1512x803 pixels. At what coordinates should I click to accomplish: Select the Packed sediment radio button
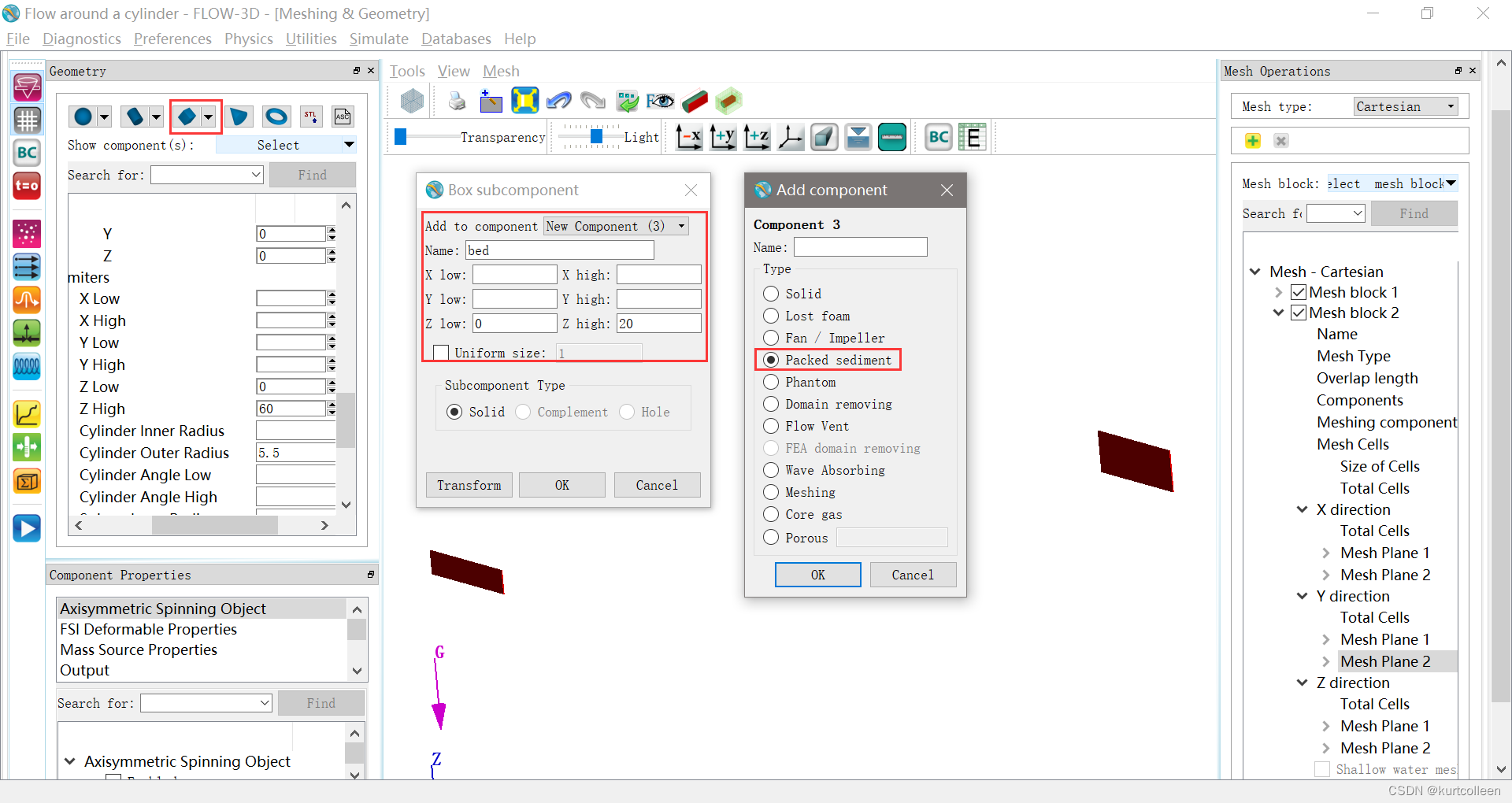(770, 360)
